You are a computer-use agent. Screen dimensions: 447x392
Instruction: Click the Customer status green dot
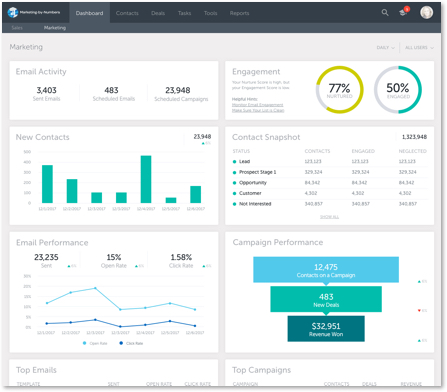click(x=234, y=193)
